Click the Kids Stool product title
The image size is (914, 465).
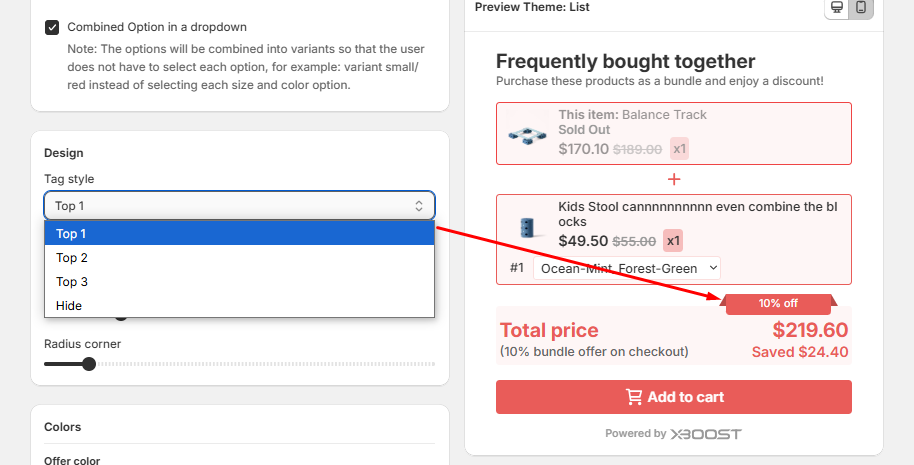[x=698, y=214]
